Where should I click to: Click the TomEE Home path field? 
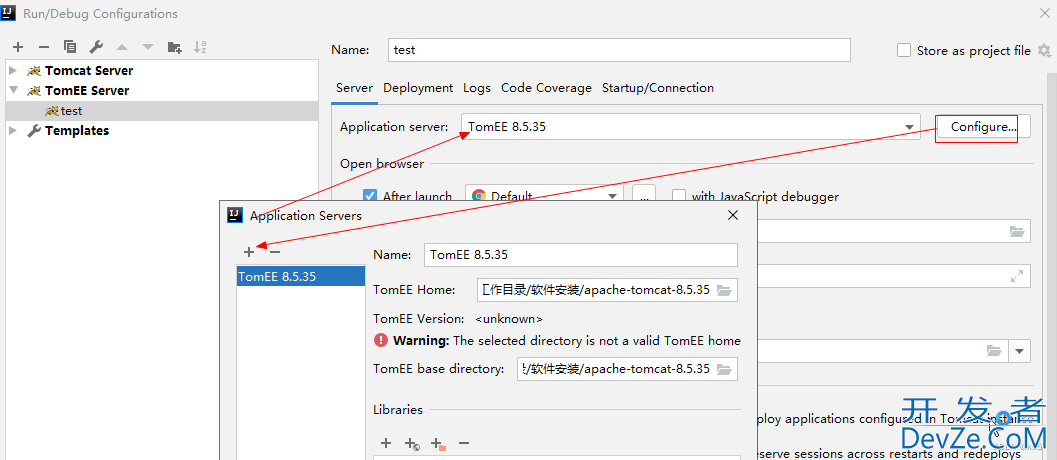tap(596, 291)
